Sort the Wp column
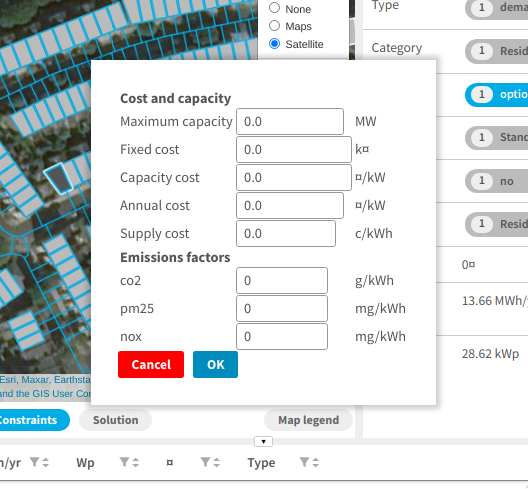This screenshot has height=489, width=528. (136, 462)
